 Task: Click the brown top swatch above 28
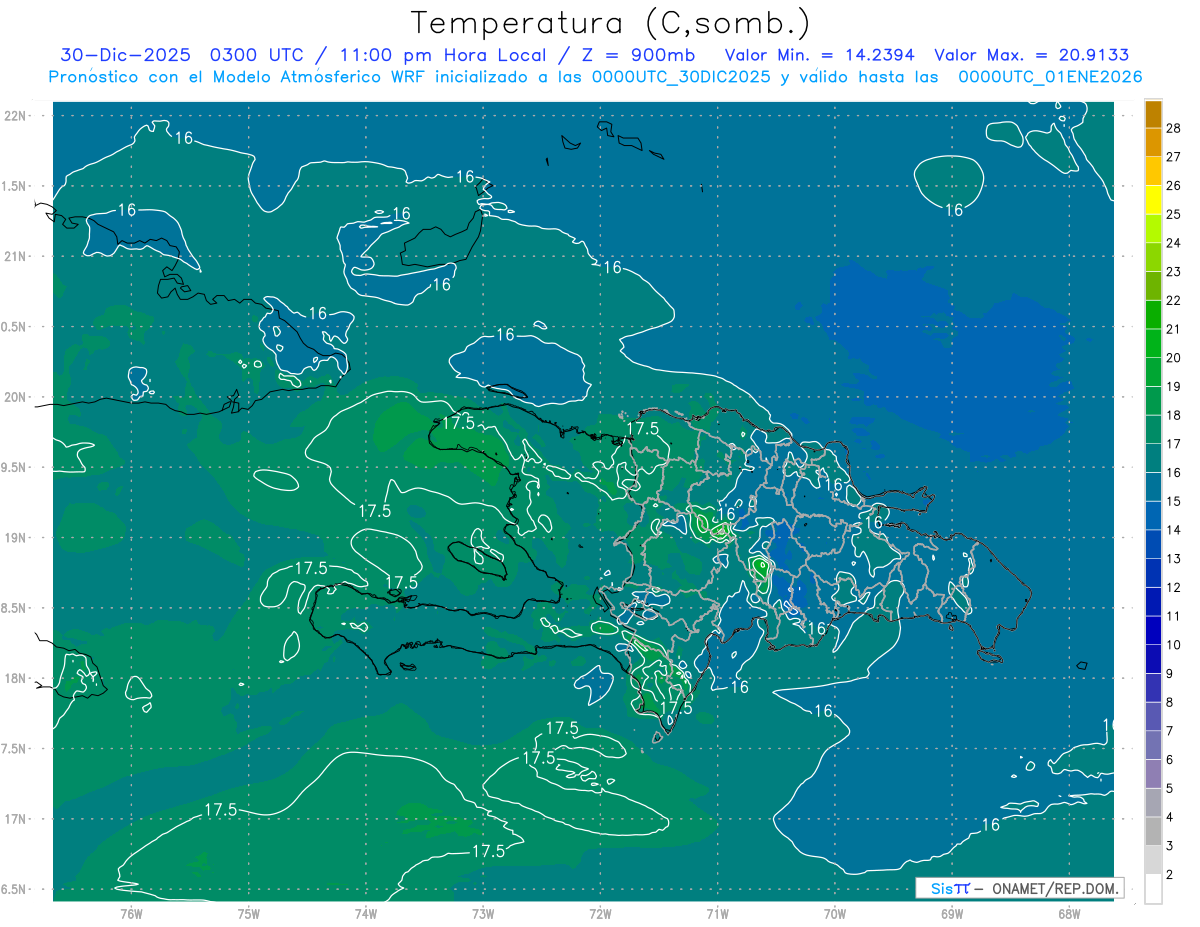1153,115
